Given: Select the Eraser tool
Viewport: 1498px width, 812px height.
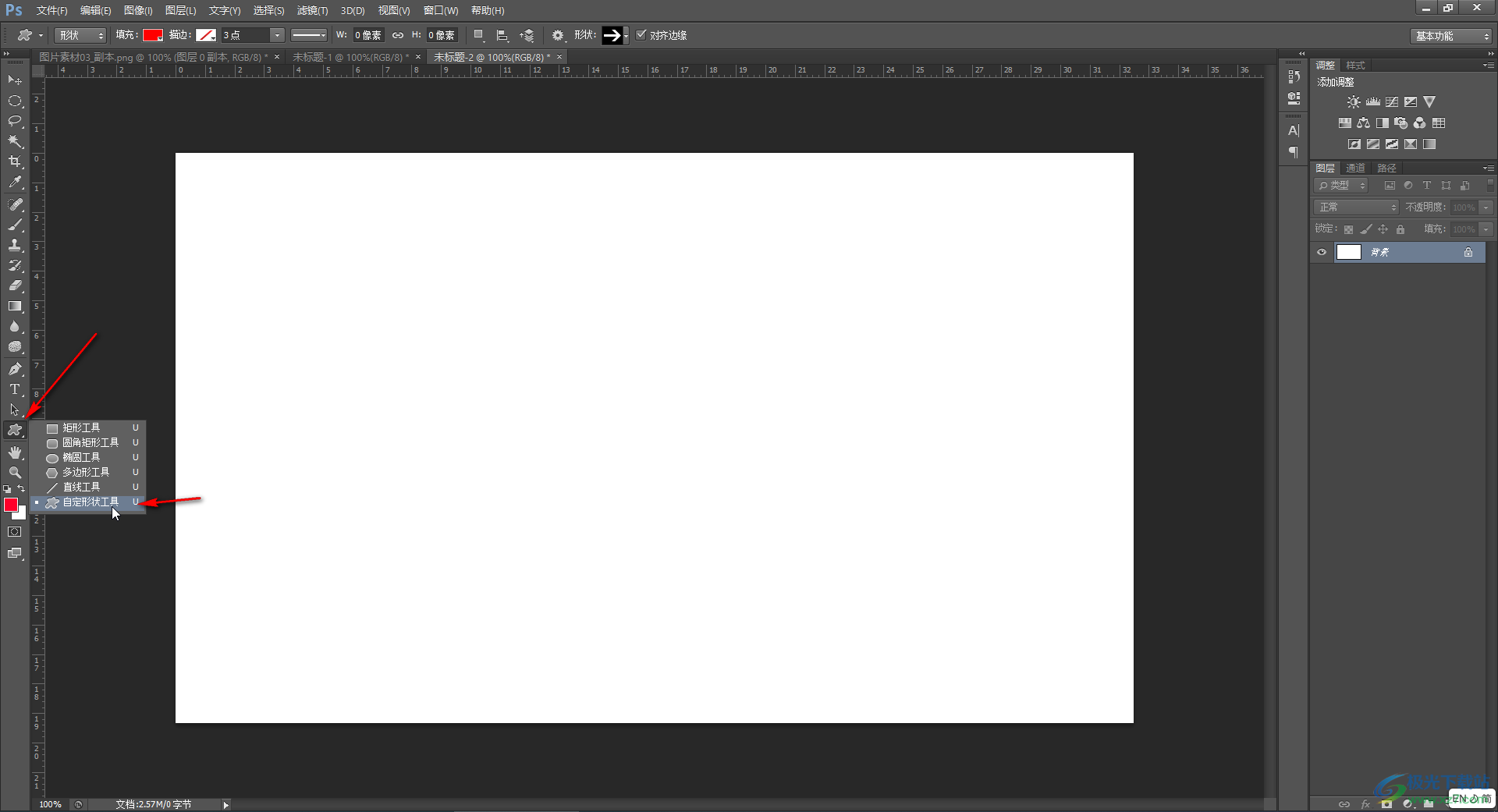Looking at the screenshot, I should [x=15, y=285].
